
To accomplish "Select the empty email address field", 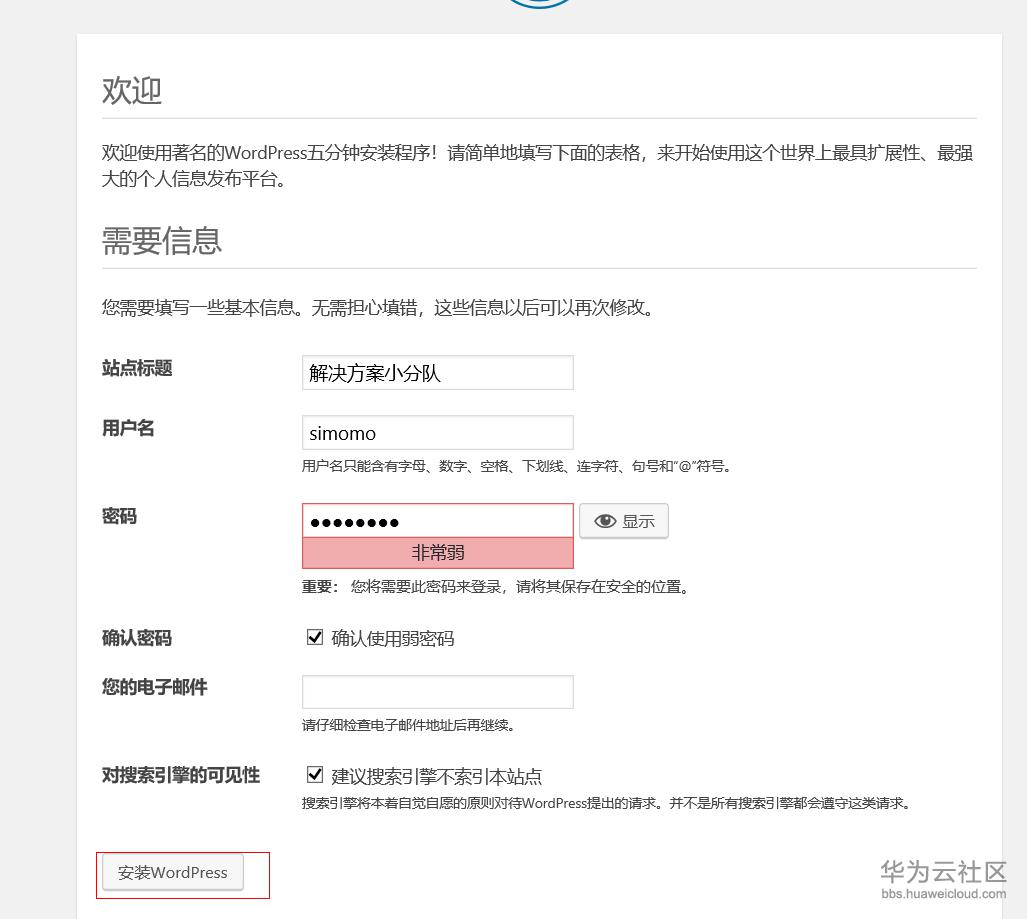I will pyautogui.click(x=437, y=692).
